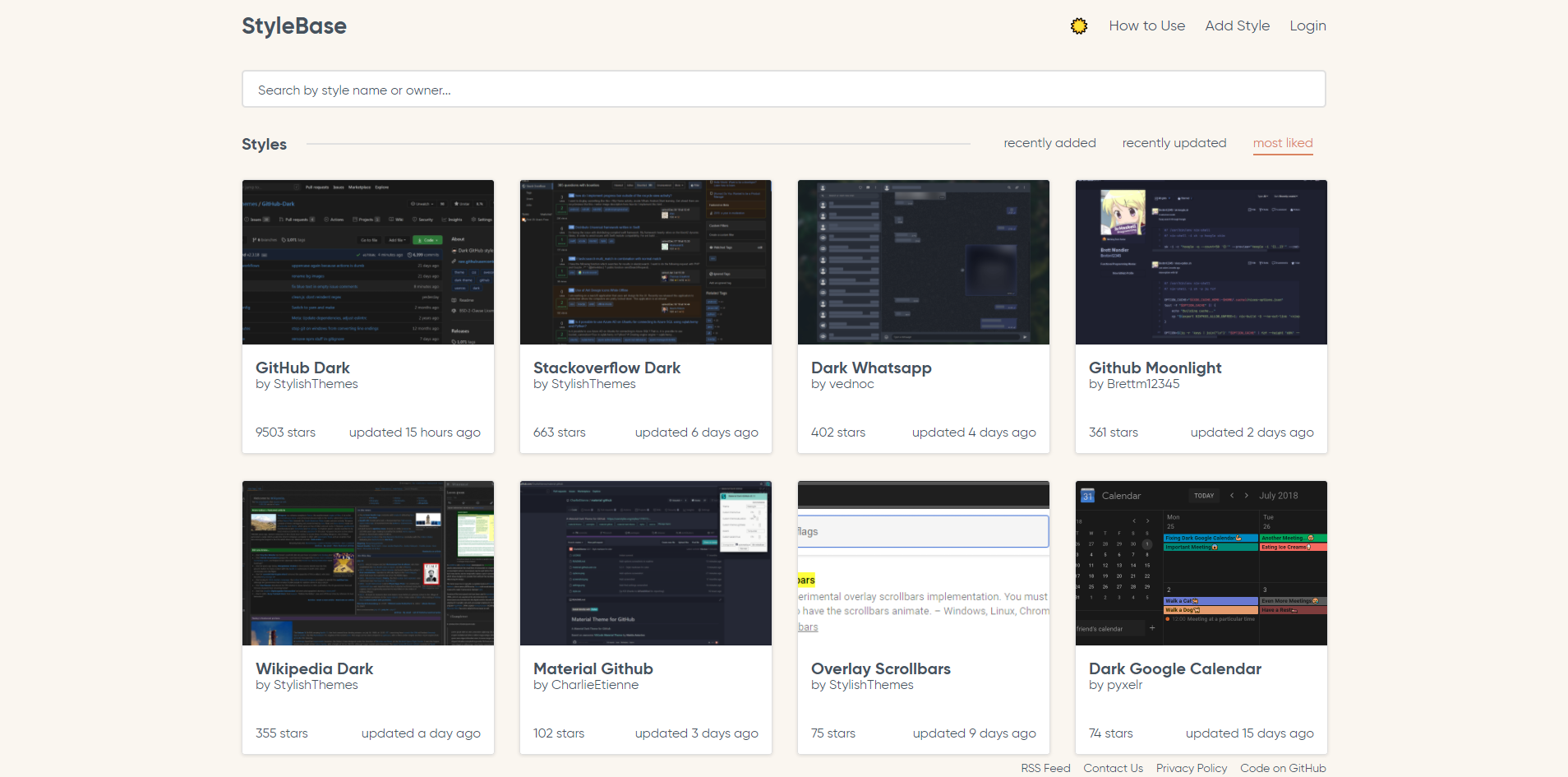Click 'updated 2 days ago' text

pyautogui.click(x=1252, y=432)
